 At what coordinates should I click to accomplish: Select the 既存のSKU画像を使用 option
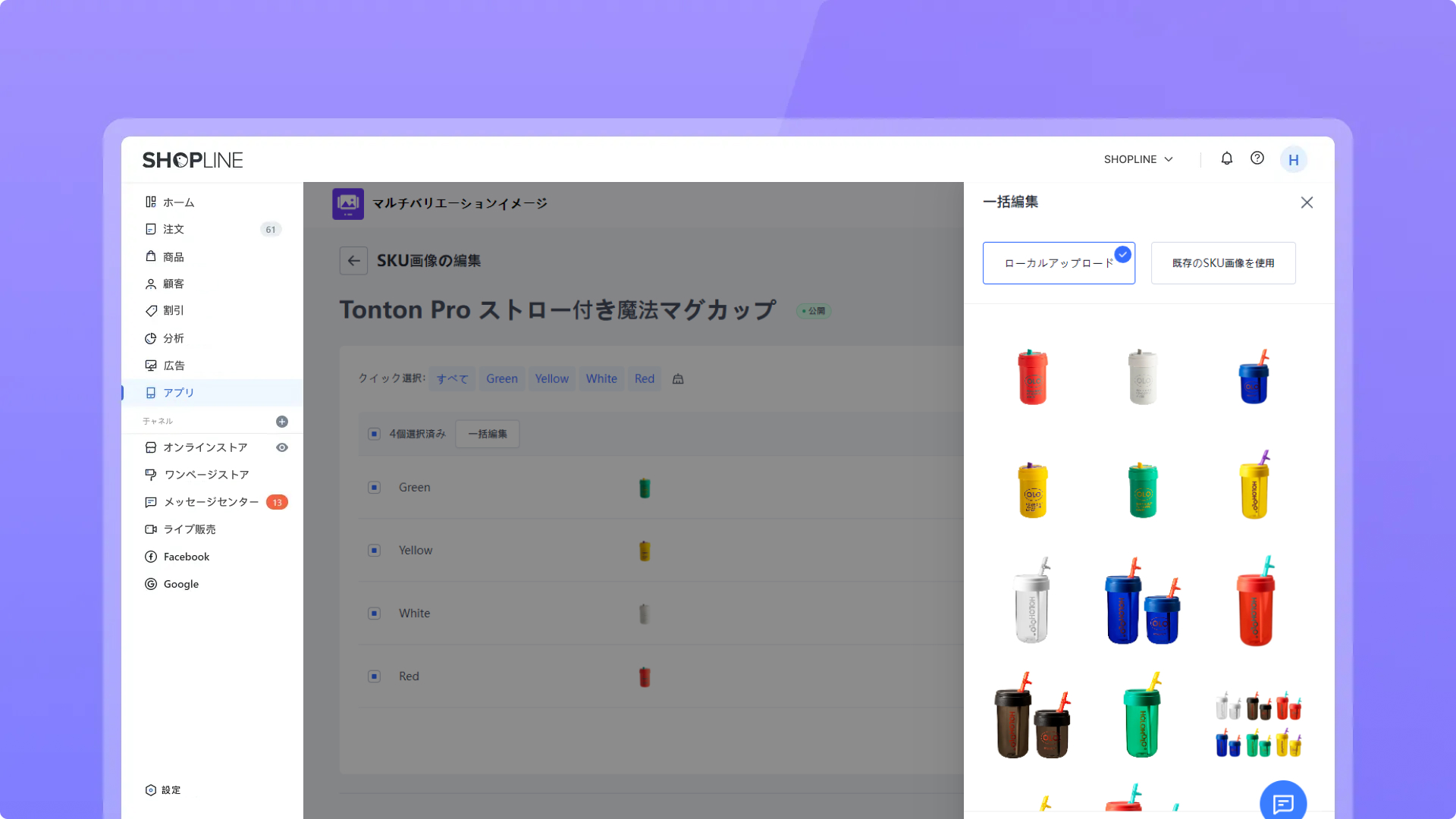(1222, 263)
